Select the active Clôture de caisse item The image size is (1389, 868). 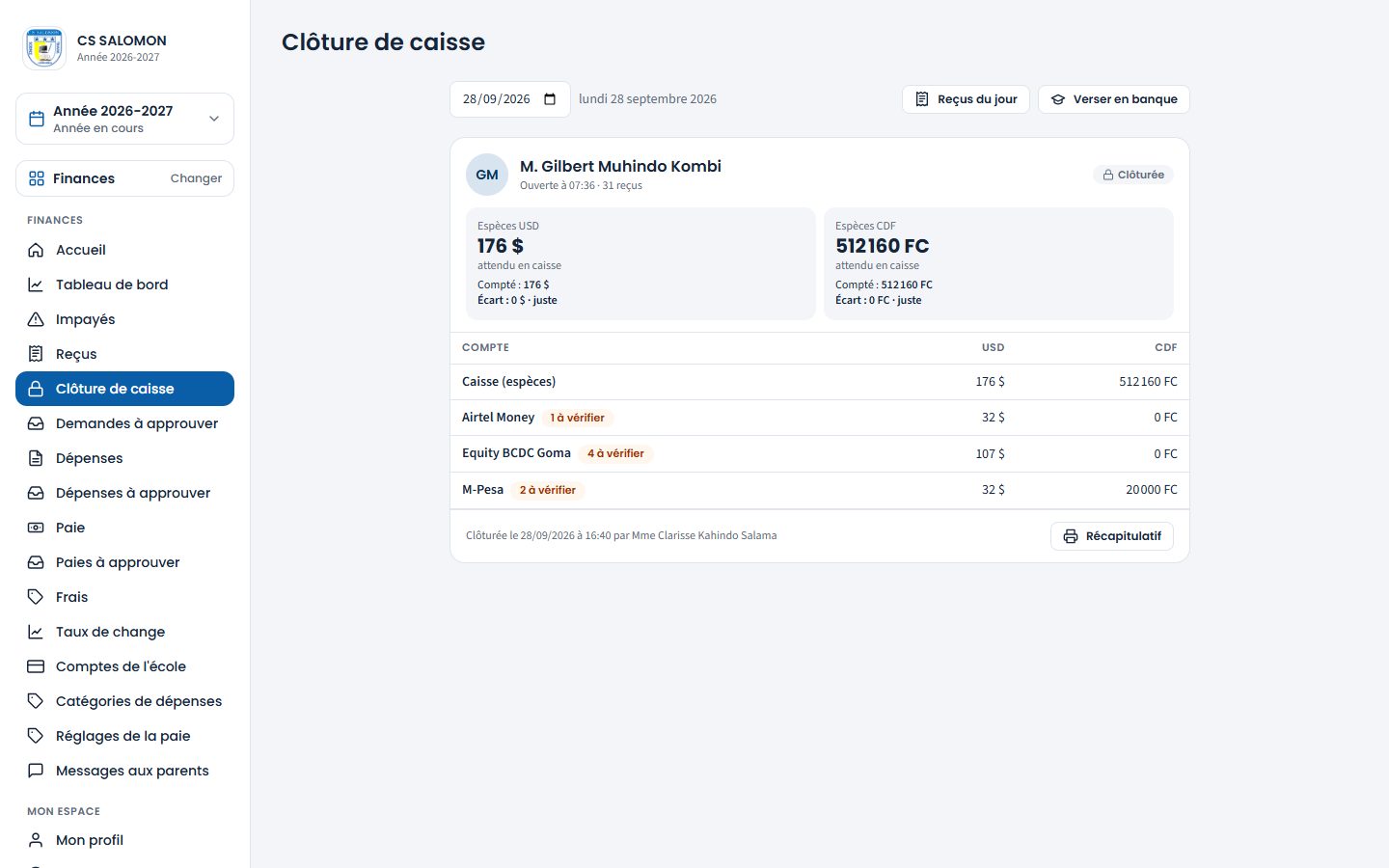pos(124,389)
